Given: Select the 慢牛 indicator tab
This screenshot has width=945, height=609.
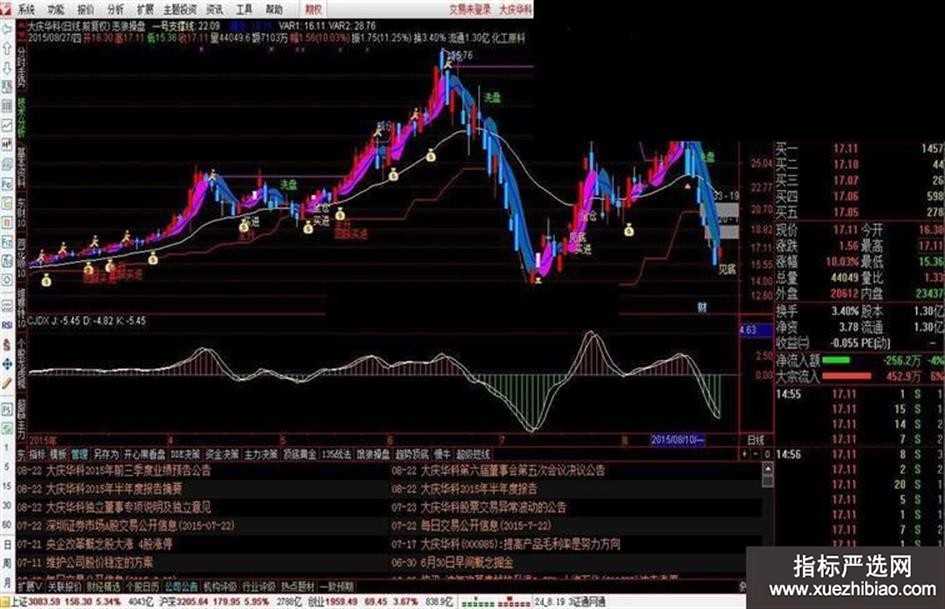Looking at the screenshot, I should (x=442, y=455).
